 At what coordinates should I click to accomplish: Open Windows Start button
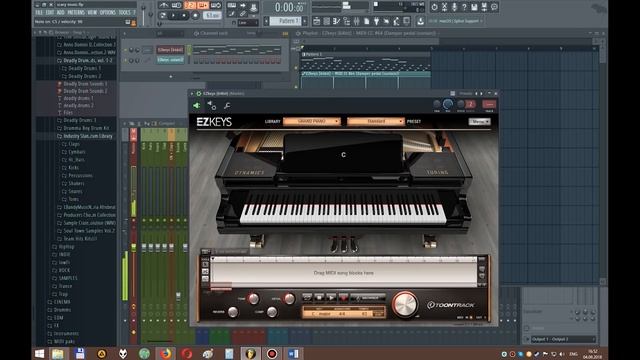tap(40, 353)
